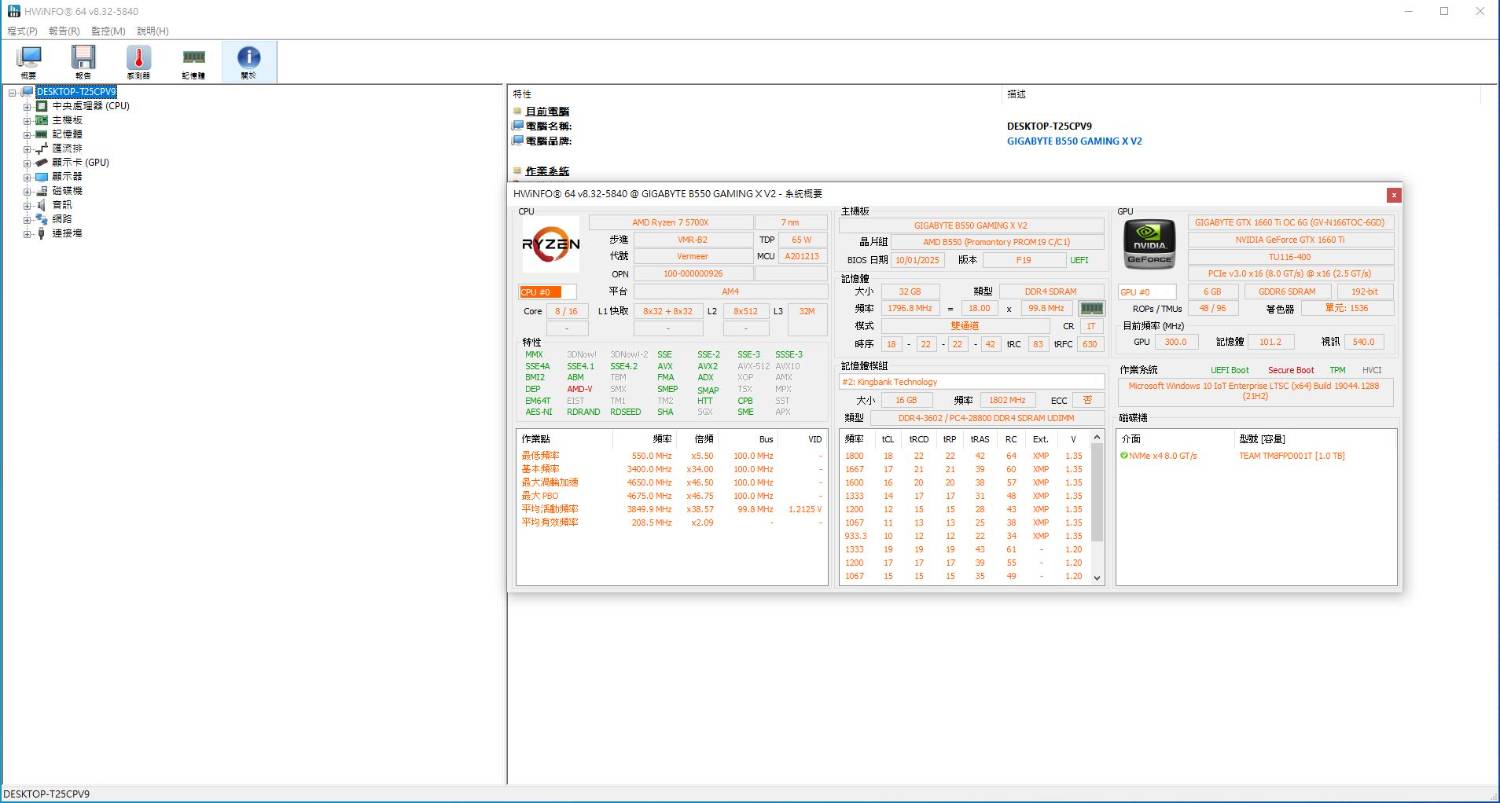Open the 監控(M) menu
Image resolution: width=1500 pixels, height=803 pixels.
(x=108, y=31)
